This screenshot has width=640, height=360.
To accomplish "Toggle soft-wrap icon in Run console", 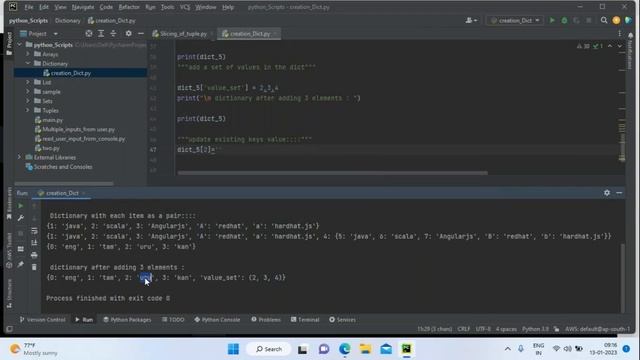I will pos(34,231).
